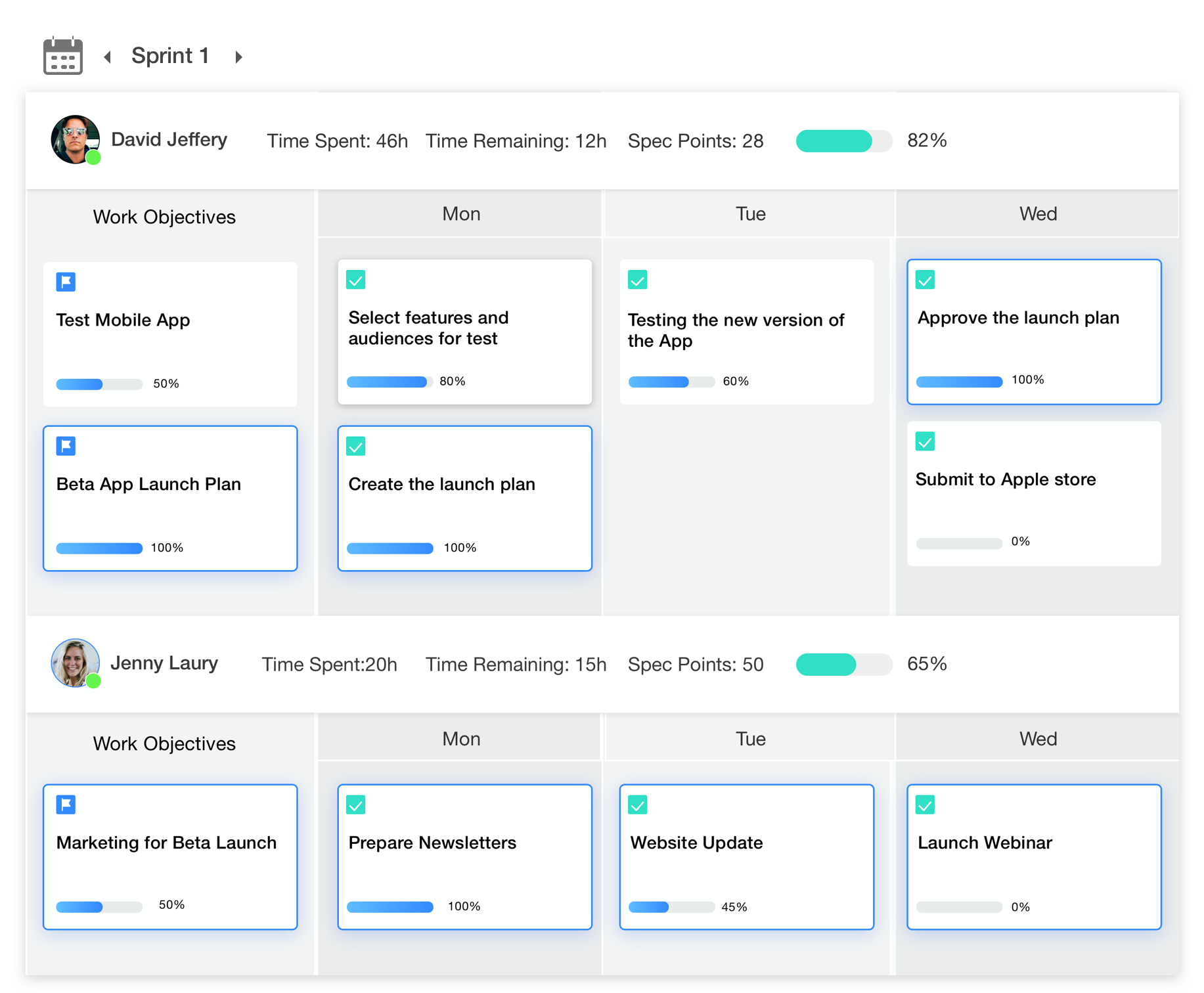The height and width of the screenshot is (993, 1204).
Task: Toggle checkbox on Select features and audiences
Action: tap(356, 280)
